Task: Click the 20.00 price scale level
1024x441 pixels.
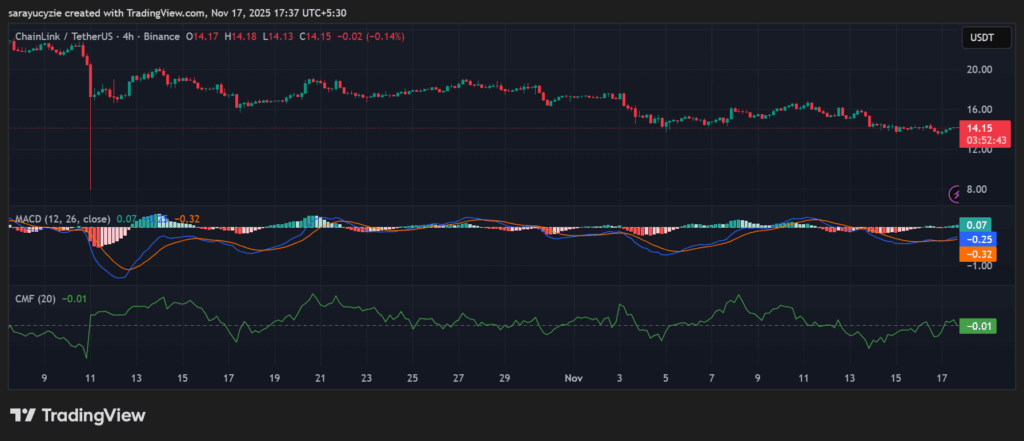Action: 979,70
